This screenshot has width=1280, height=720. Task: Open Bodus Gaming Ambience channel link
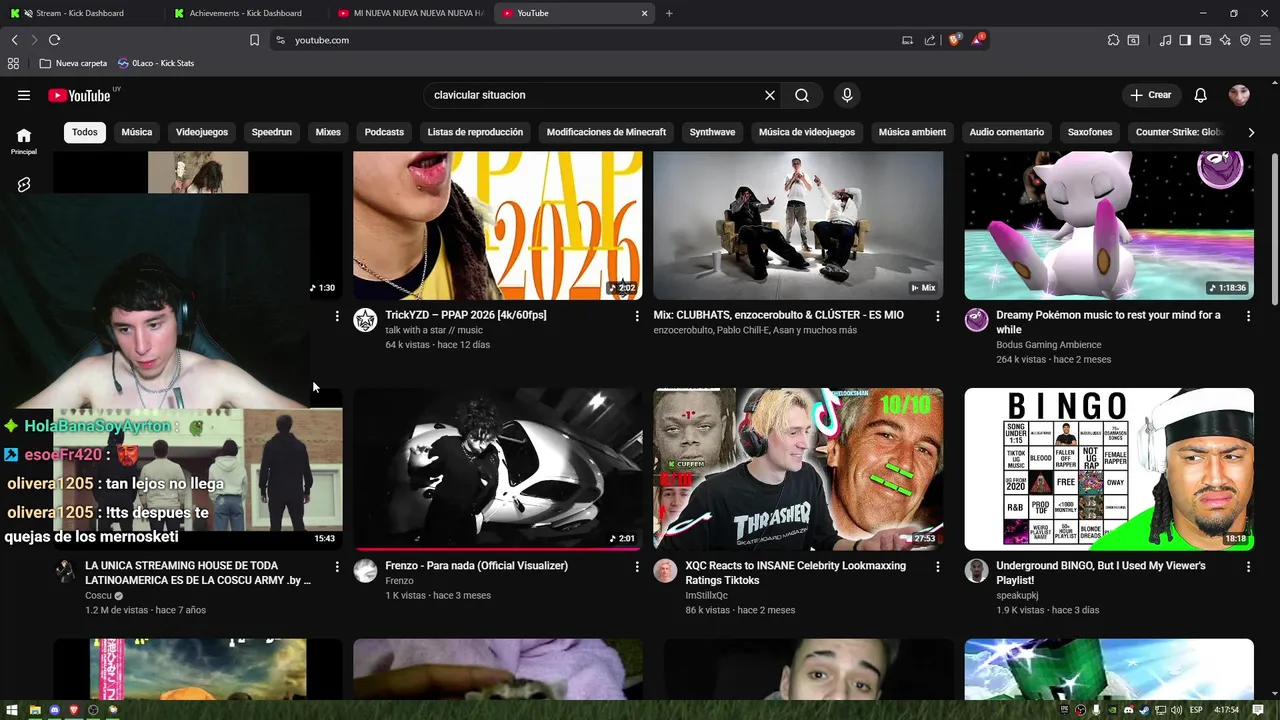pos(1048,345)
